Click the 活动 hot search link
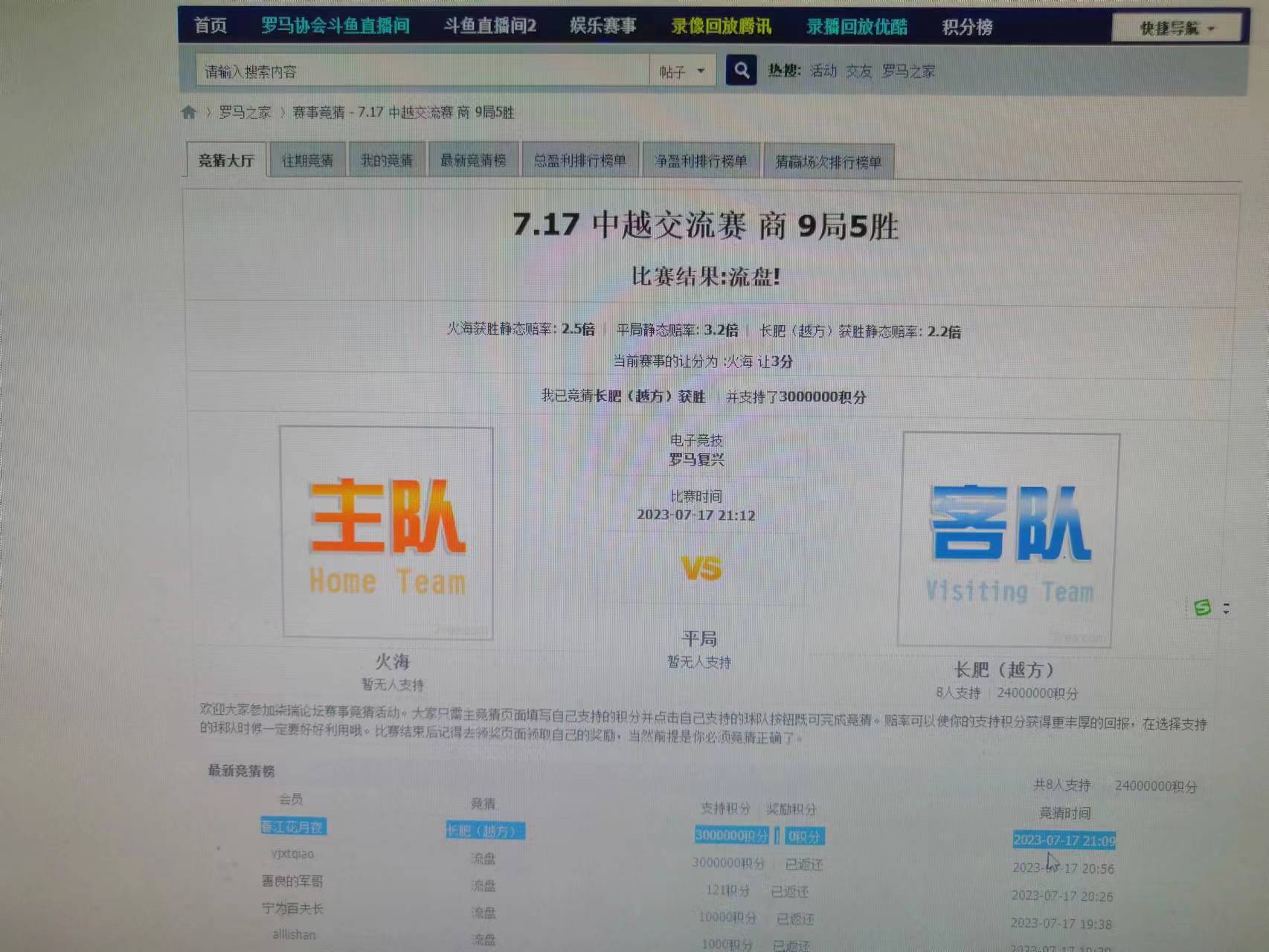Viewport: 1269px width, 952px height. point(823,71)
